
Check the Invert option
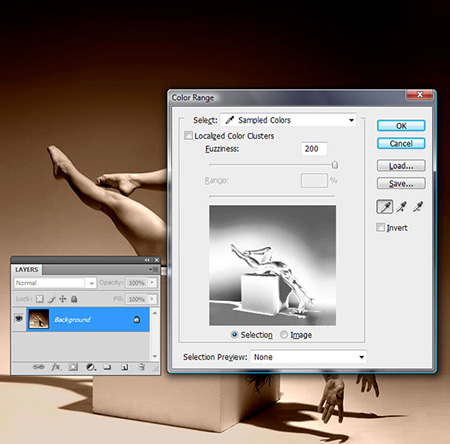pyautogui.click(x=380, y=227)
